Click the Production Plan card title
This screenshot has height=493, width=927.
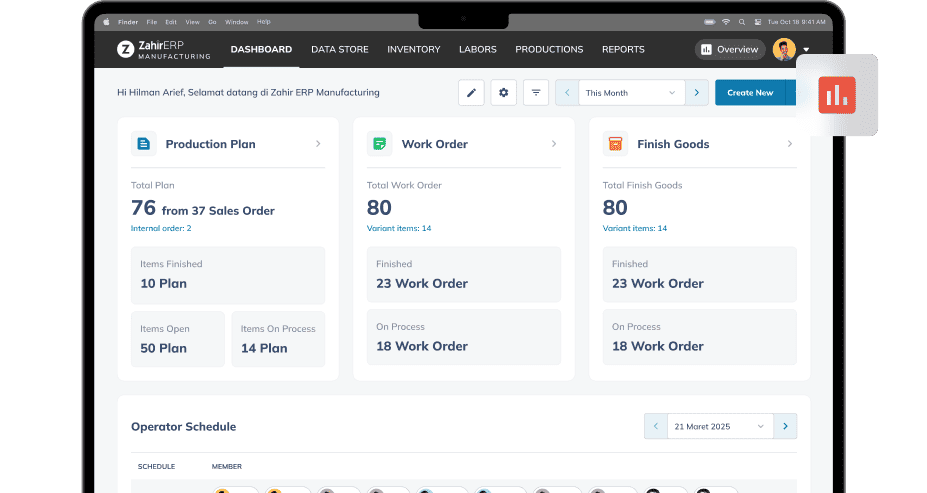(x=210, y=144)
